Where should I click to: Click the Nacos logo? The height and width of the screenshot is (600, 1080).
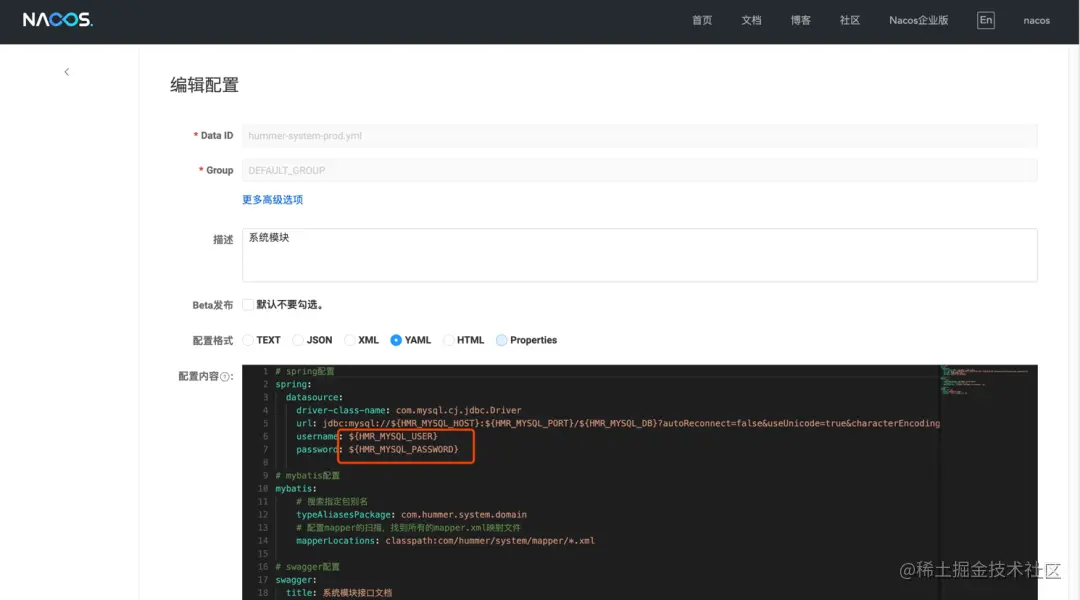click(x=58, y=20)
